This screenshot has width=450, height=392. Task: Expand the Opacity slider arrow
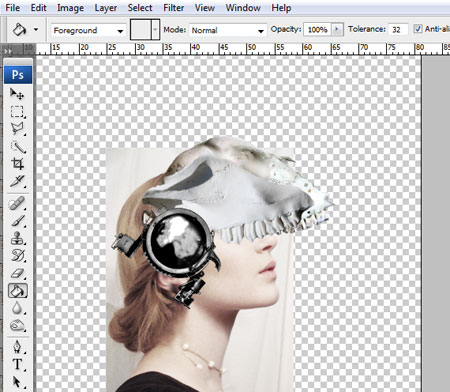point(337,29)
